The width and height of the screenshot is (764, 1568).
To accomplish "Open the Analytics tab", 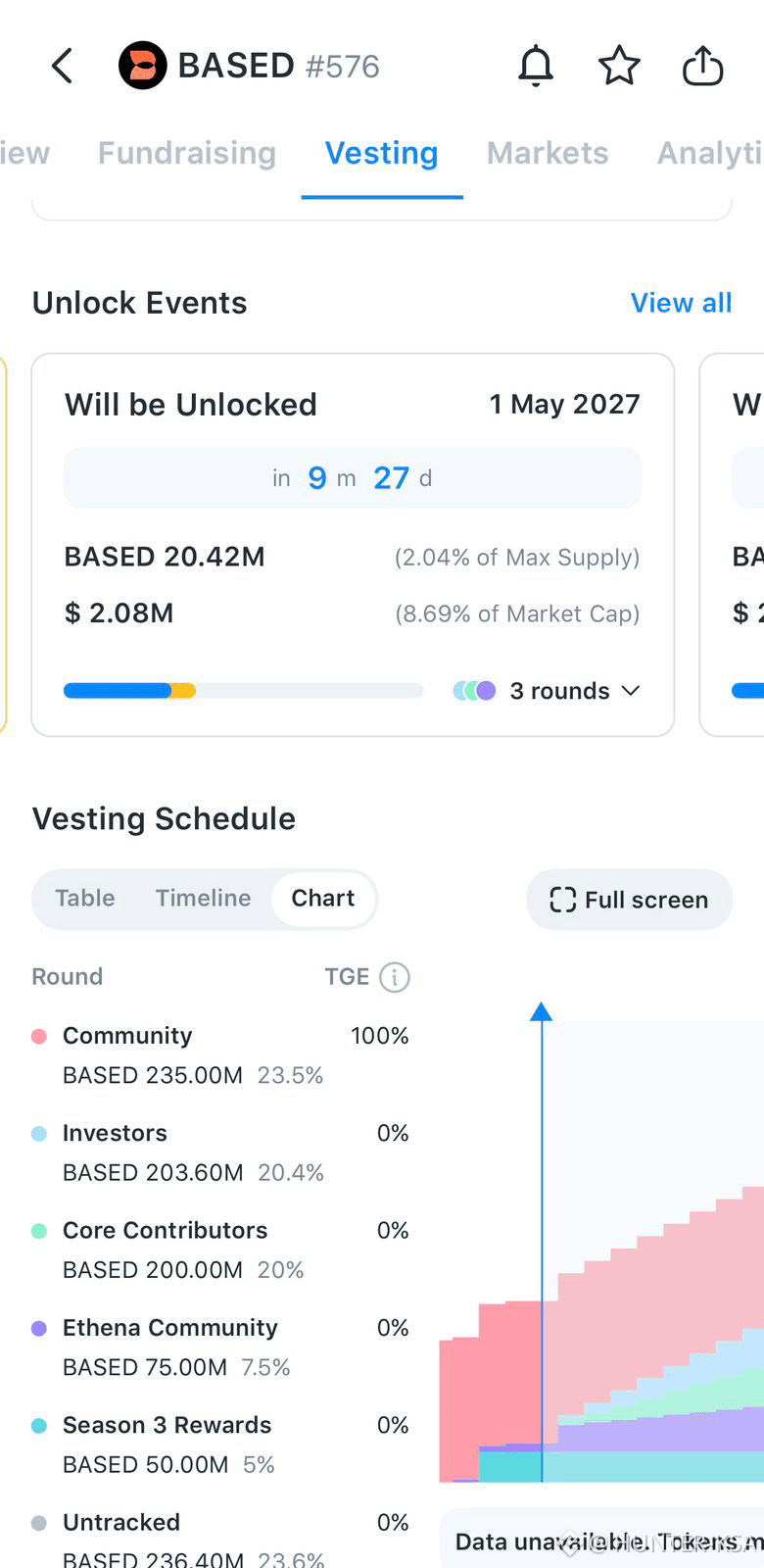I will 710,153.
